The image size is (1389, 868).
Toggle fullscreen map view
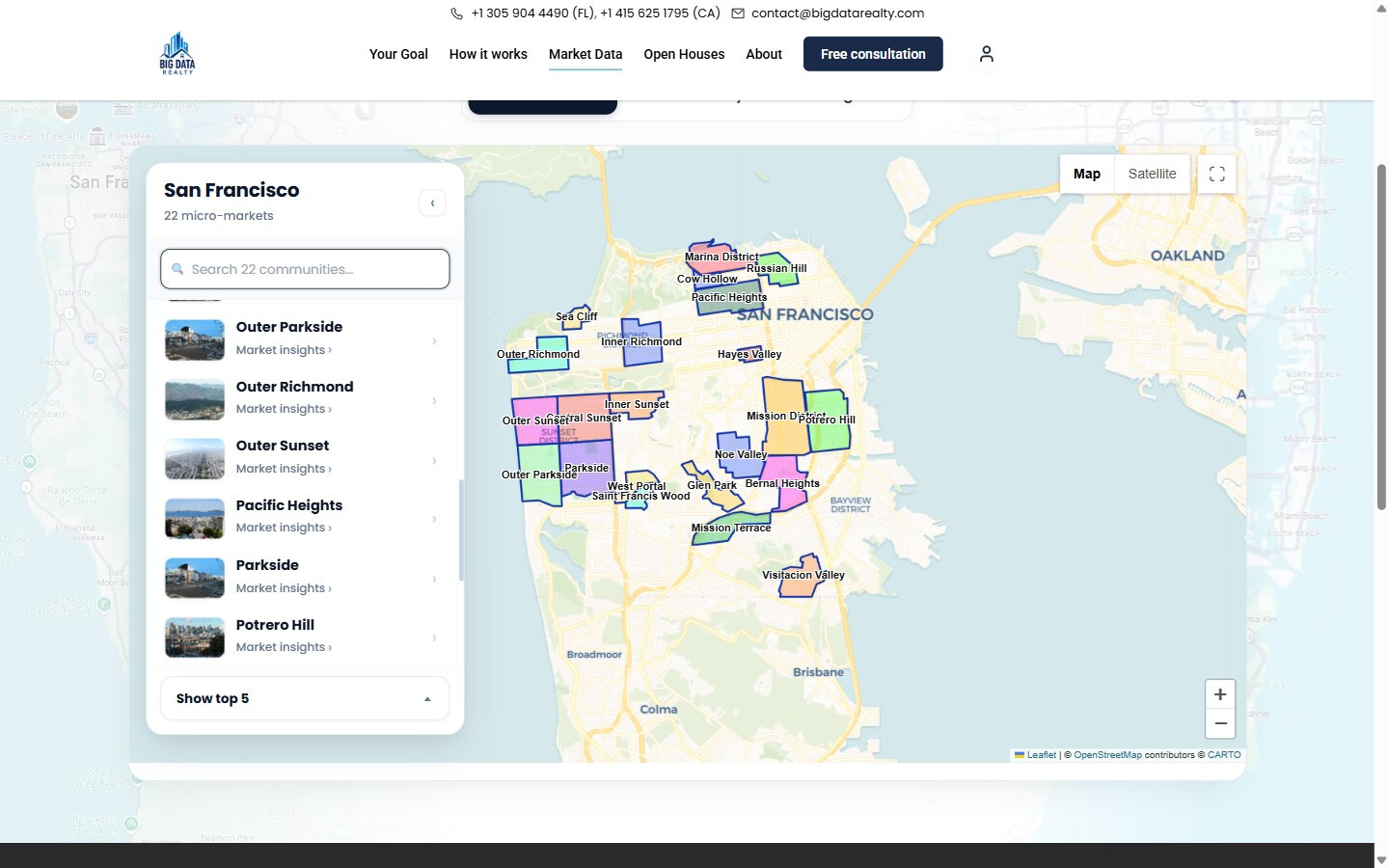click(1217, 174)
